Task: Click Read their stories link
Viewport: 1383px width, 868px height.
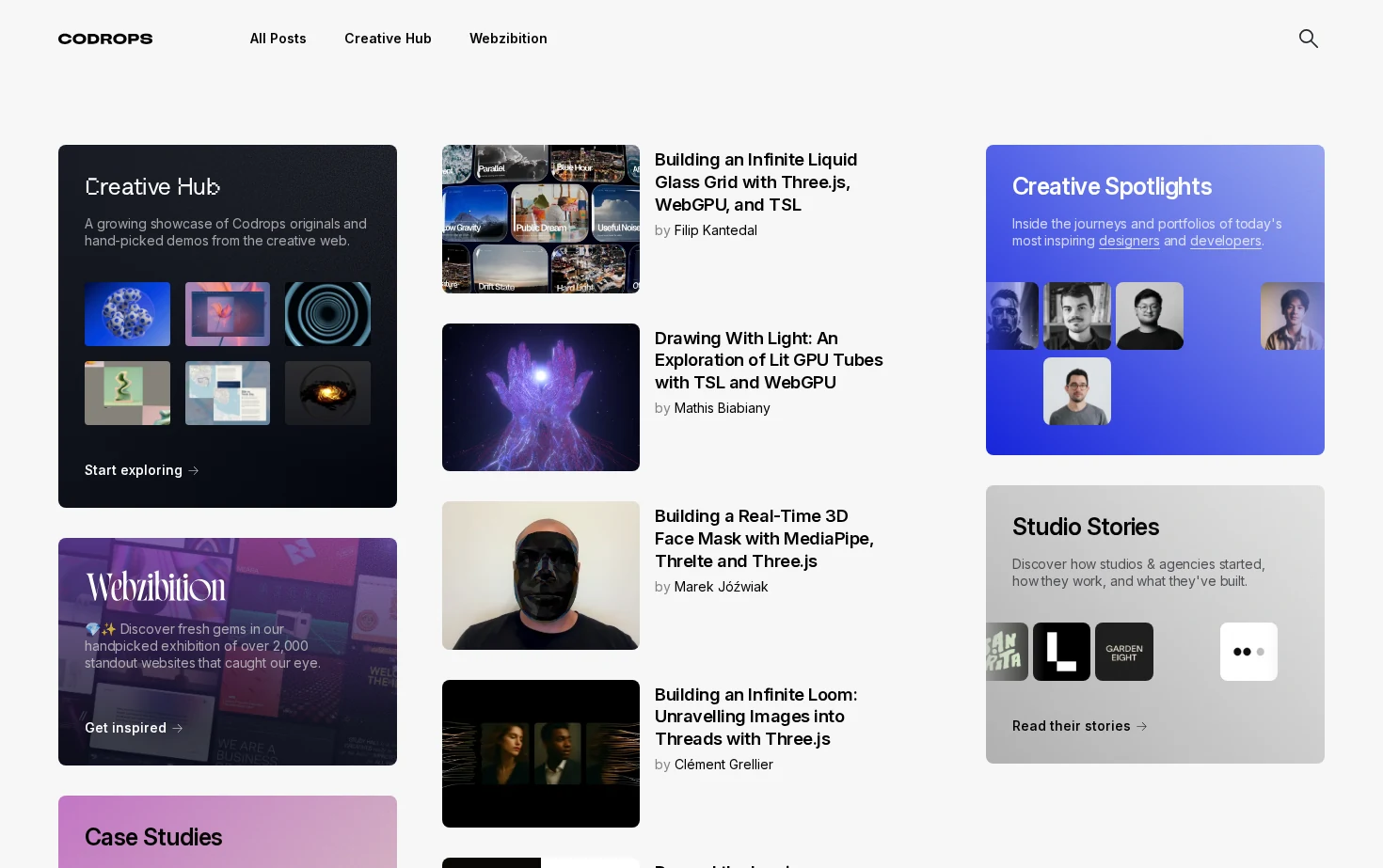Action: click(1079, 726)
